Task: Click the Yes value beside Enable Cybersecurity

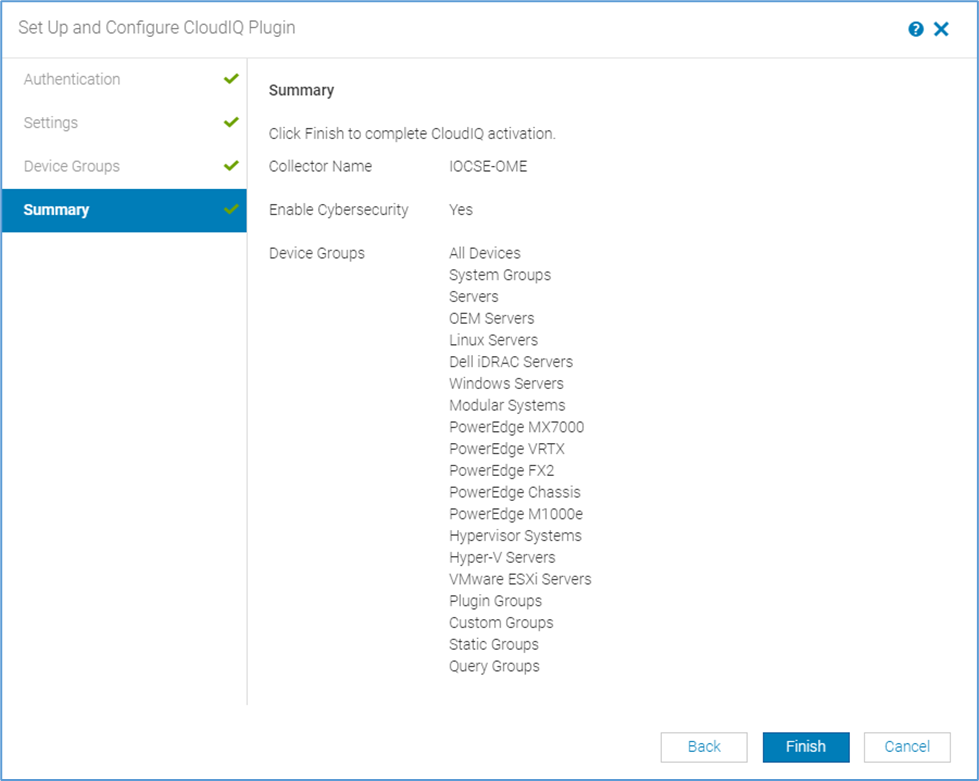Action: [x=457, y=210]
